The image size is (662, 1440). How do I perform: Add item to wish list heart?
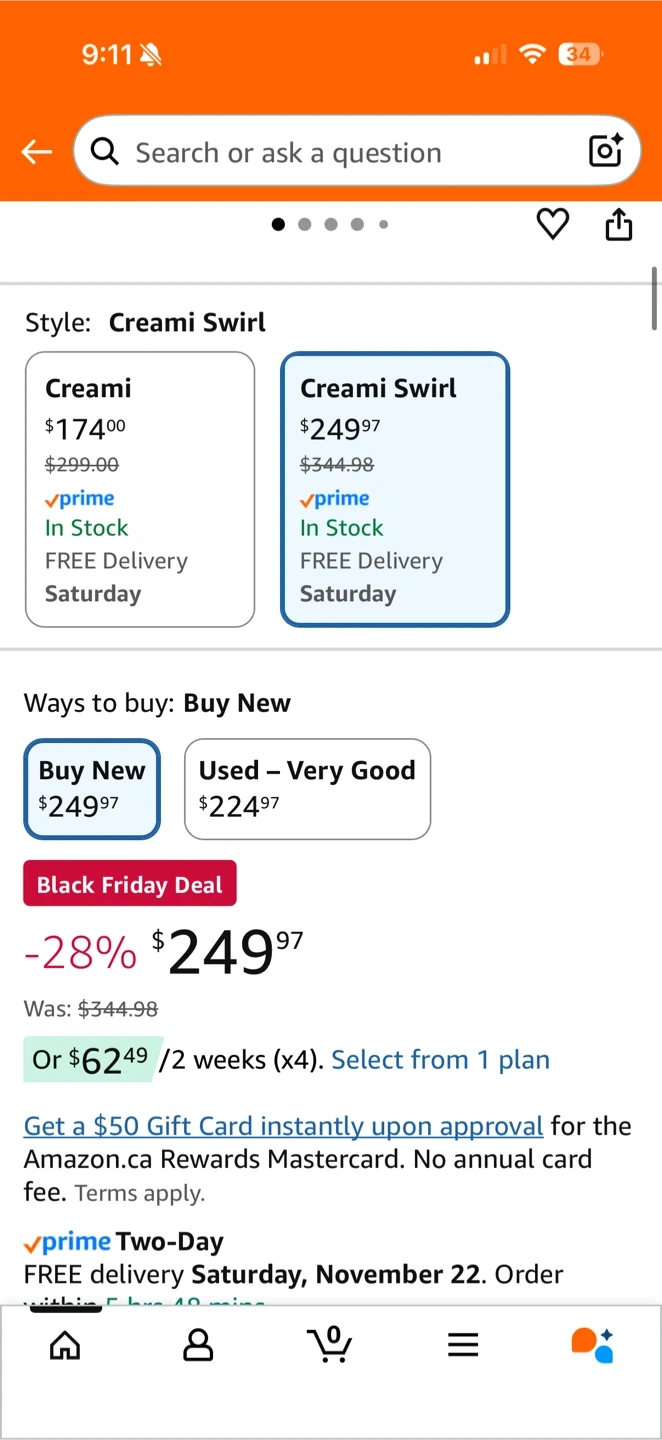tap(553, 224)
